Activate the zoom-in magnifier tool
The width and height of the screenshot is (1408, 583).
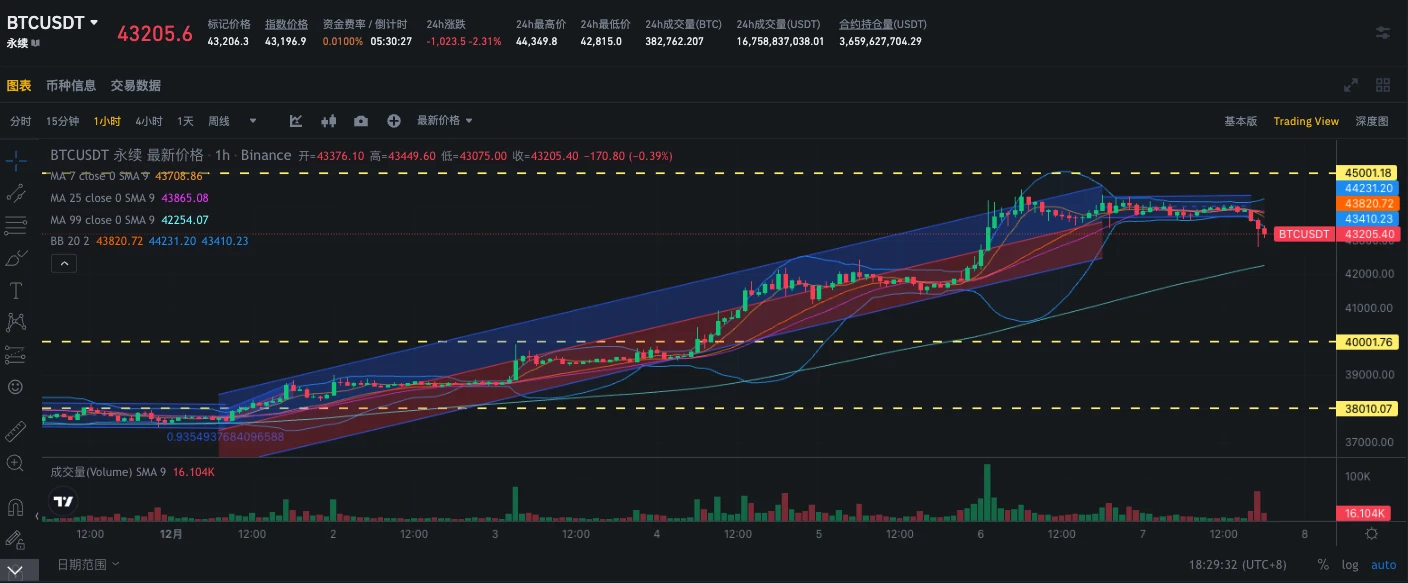[15, 463]
